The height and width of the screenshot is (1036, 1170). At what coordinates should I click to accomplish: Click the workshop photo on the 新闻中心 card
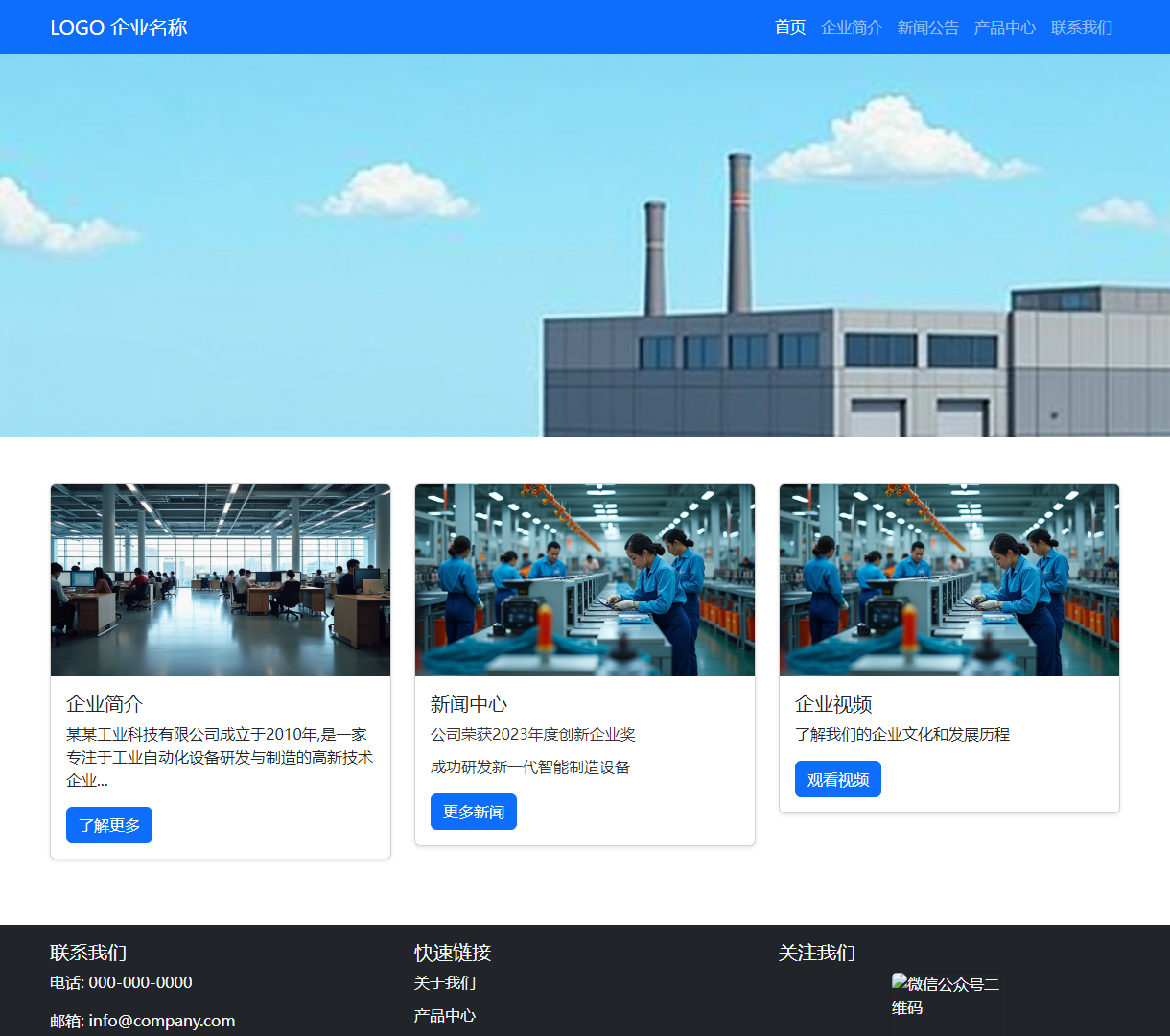click(x=585, y=580)
